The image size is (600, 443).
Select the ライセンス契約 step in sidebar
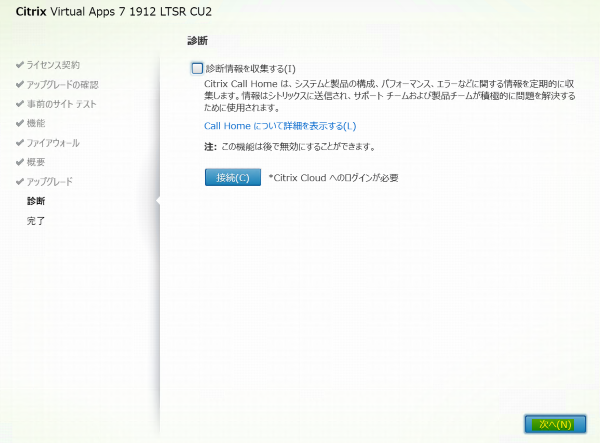click(x=53, y=65)
